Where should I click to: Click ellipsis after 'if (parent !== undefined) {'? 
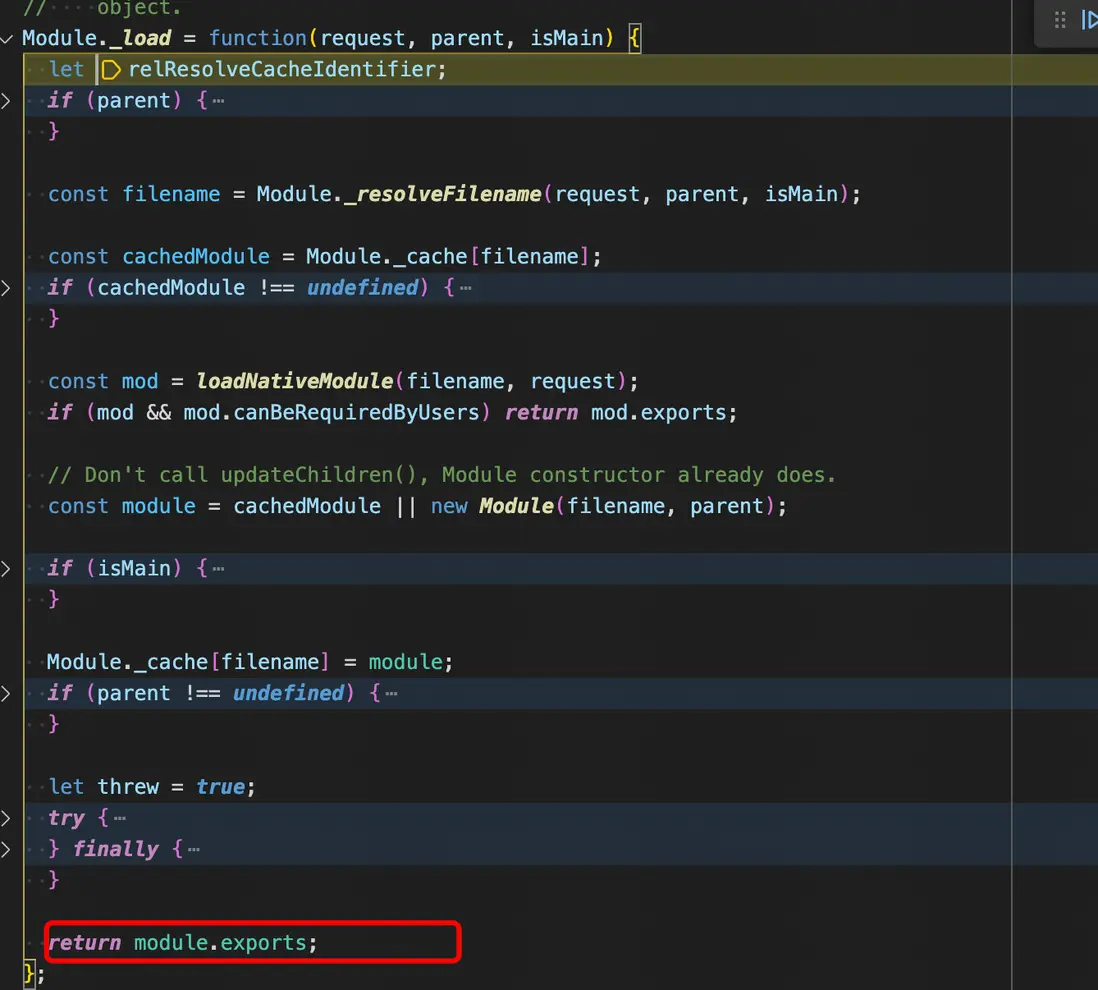391,694
